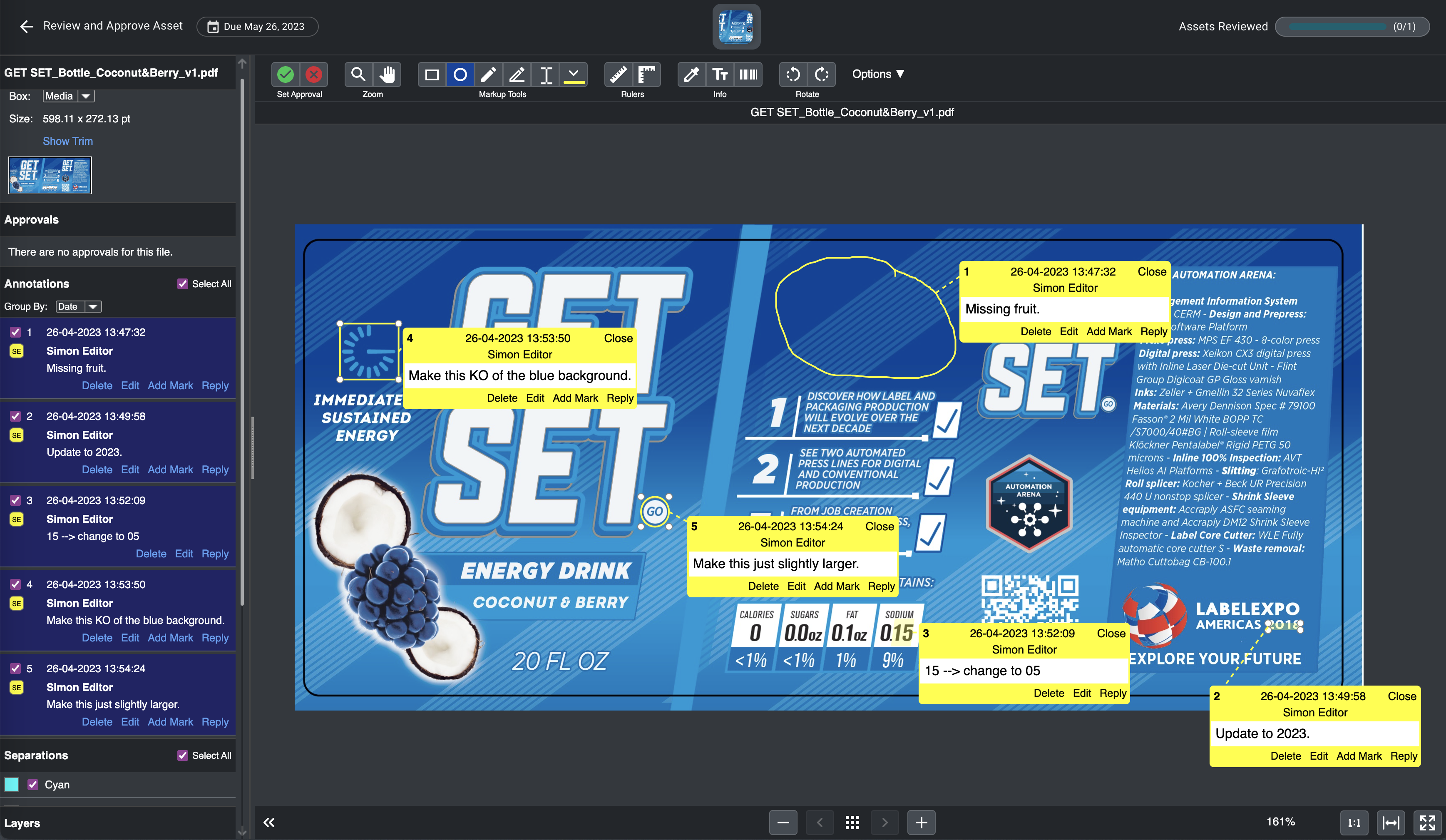
Task: Click the Cyan color swatch
Action: [12, 784]
